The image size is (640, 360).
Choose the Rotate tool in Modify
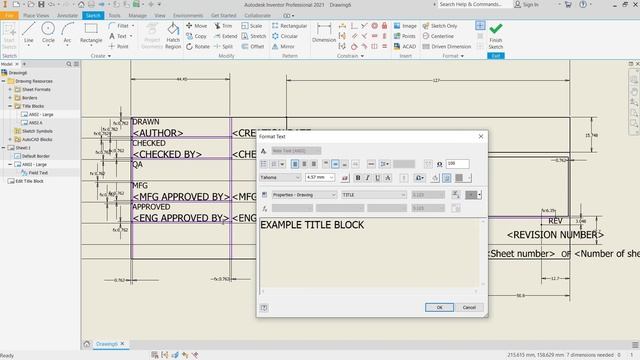point(198,47)
